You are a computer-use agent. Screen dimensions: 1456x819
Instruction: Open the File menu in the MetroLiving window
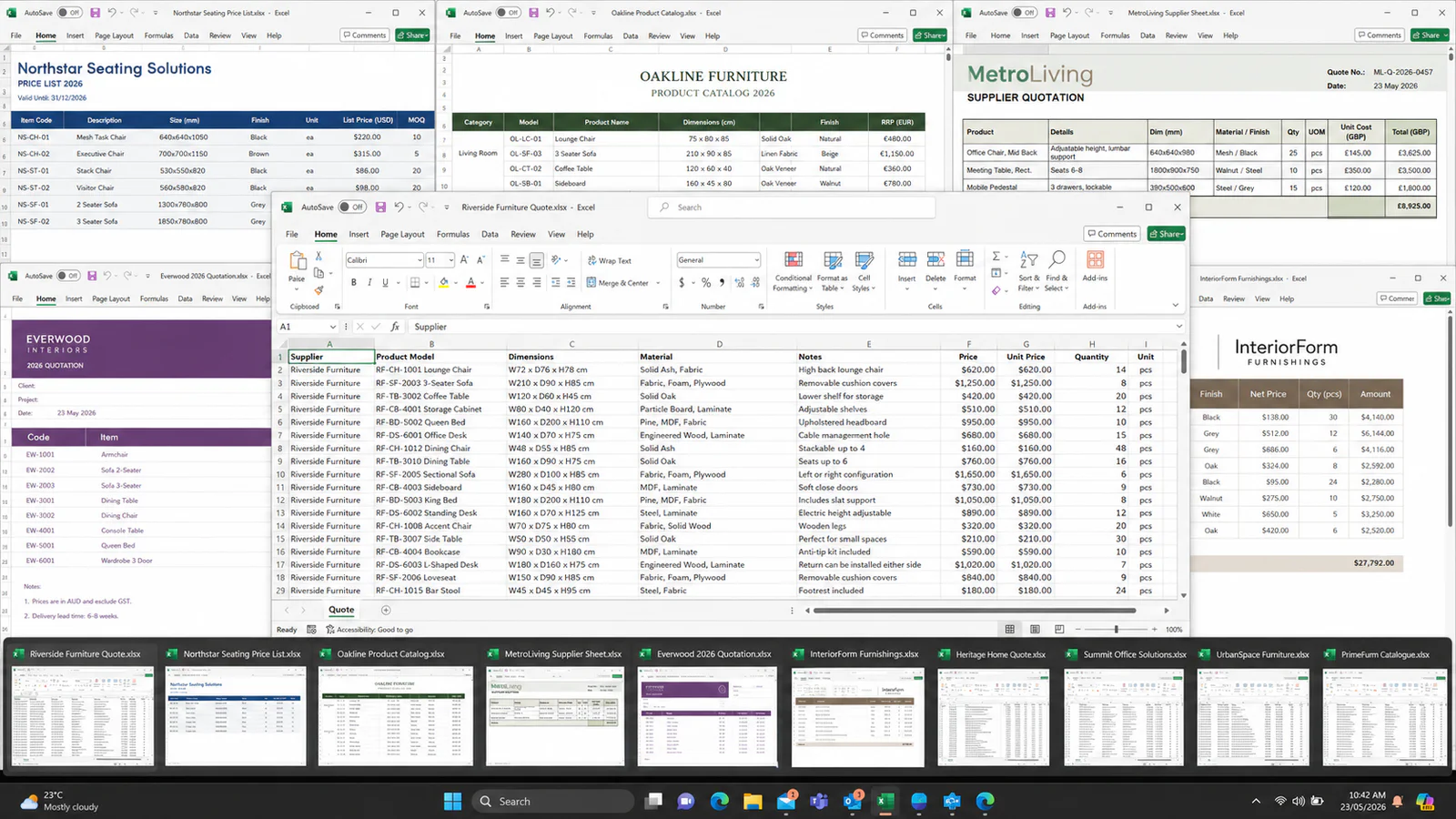point(971,35)
